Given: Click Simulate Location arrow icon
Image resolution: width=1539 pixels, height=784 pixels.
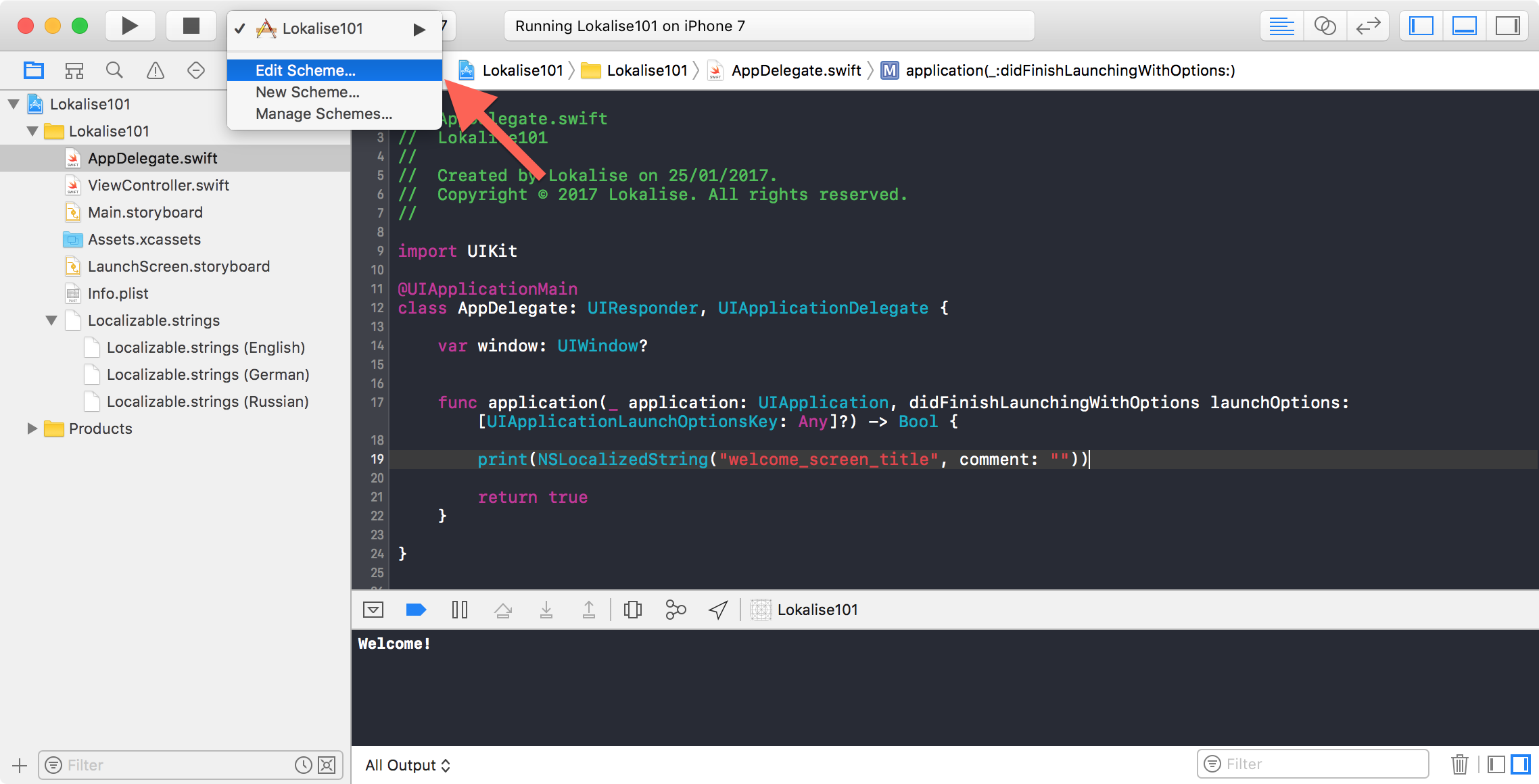Looking at the screenshot, I should coord(718,610).
